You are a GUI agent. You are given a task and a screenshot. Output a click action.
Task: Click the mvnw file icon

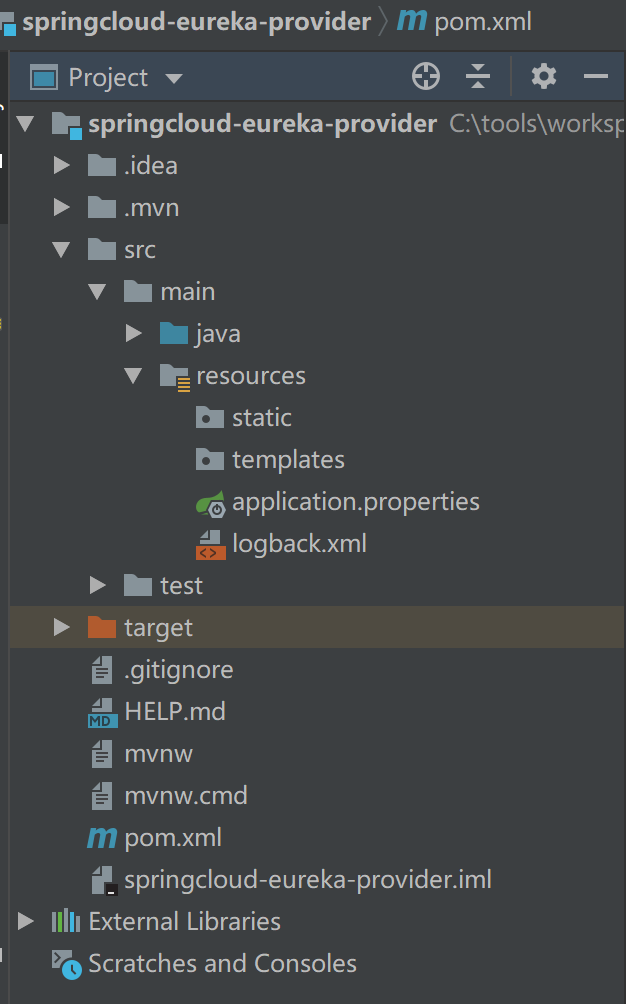point(102,754)
